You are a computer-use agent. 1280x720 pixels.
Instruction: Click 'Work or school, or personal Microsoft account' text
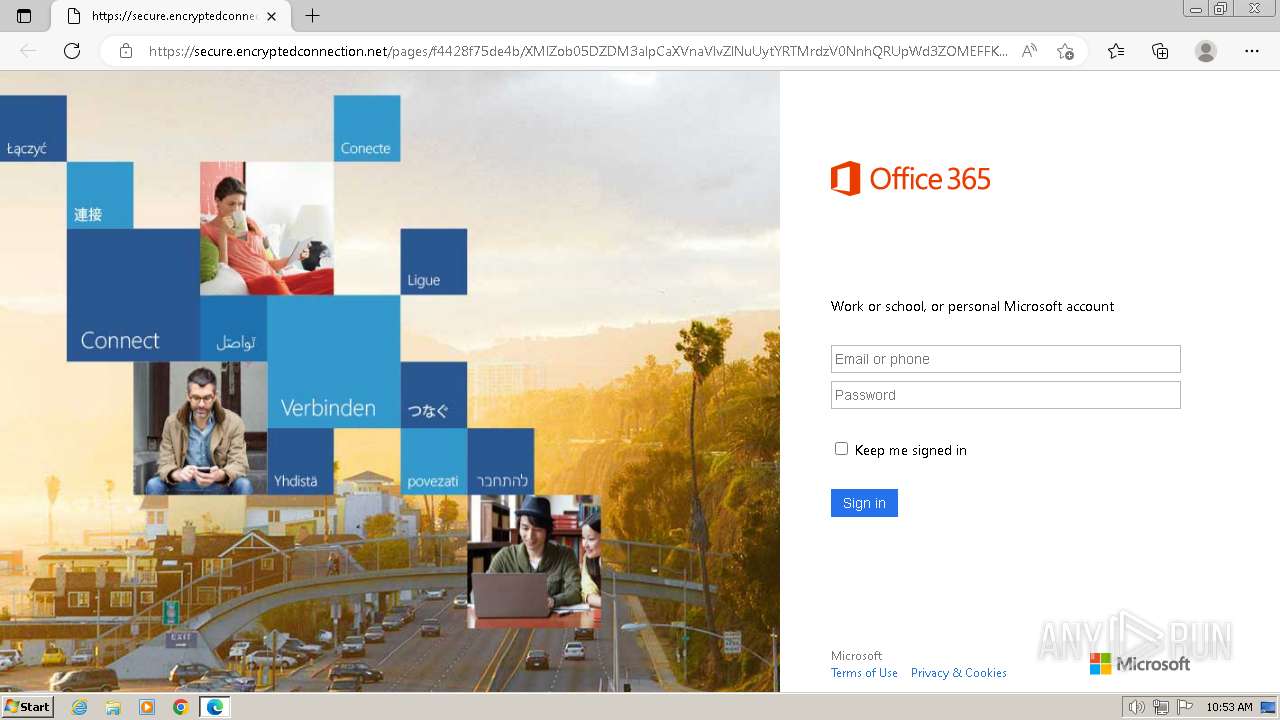coord(972,306)
